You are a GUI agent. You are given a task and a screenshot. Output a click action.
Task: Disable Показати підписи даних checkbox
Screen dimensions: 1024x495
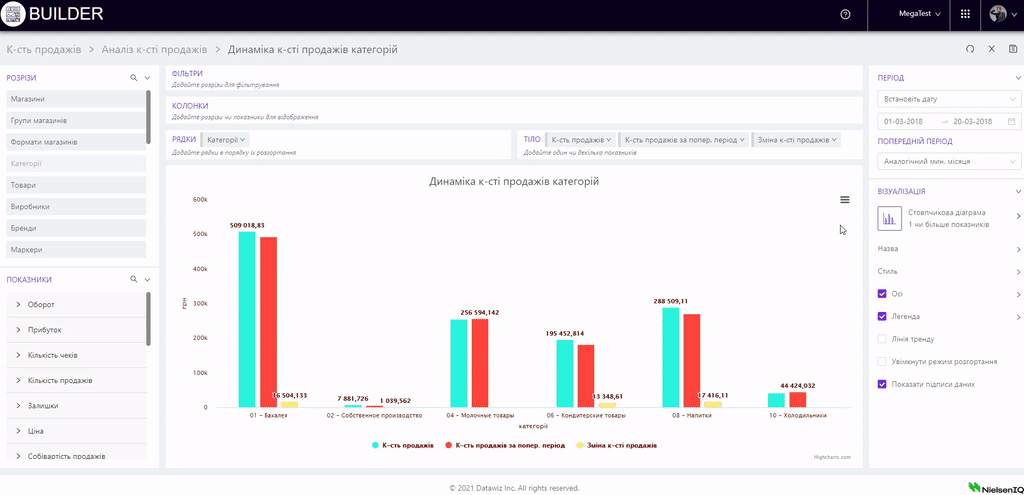[882, 384]
